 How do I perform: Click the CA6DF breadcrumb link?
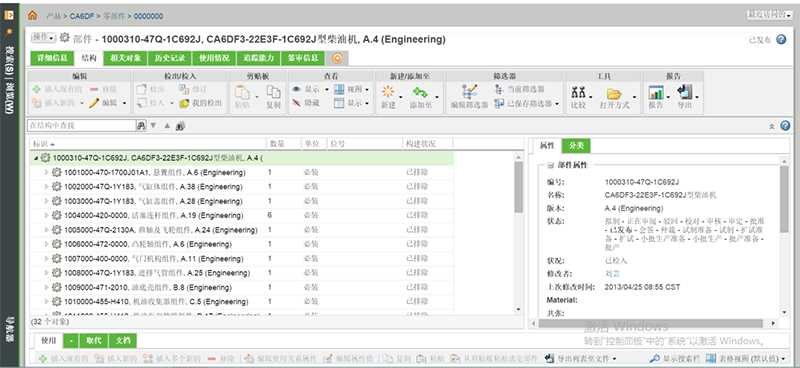81,16
